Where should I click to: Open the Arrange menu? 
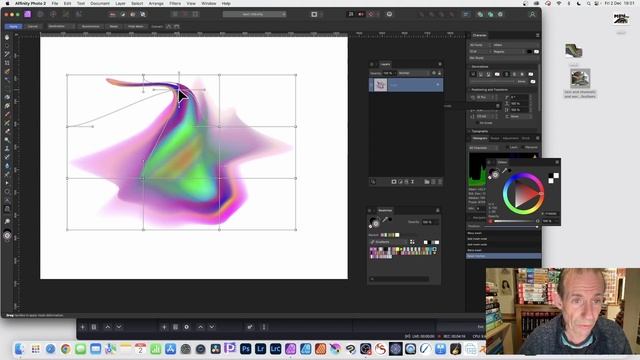pos(156,3)
